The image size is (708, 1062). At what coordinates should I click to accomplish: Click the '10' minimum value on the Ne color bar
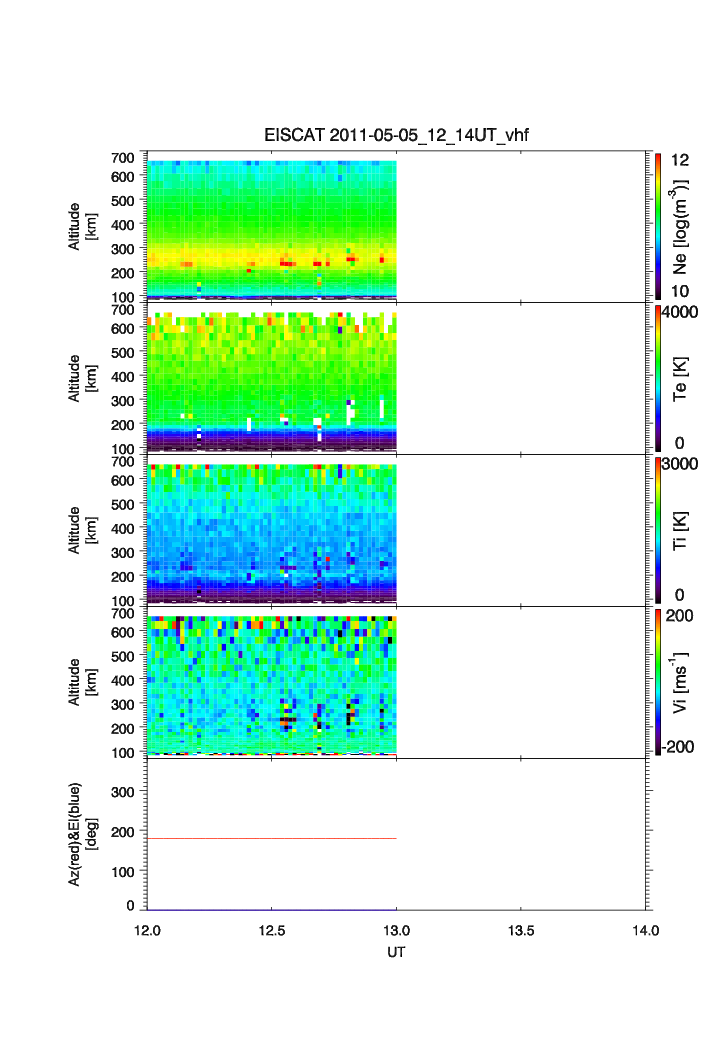coord(680,291)
